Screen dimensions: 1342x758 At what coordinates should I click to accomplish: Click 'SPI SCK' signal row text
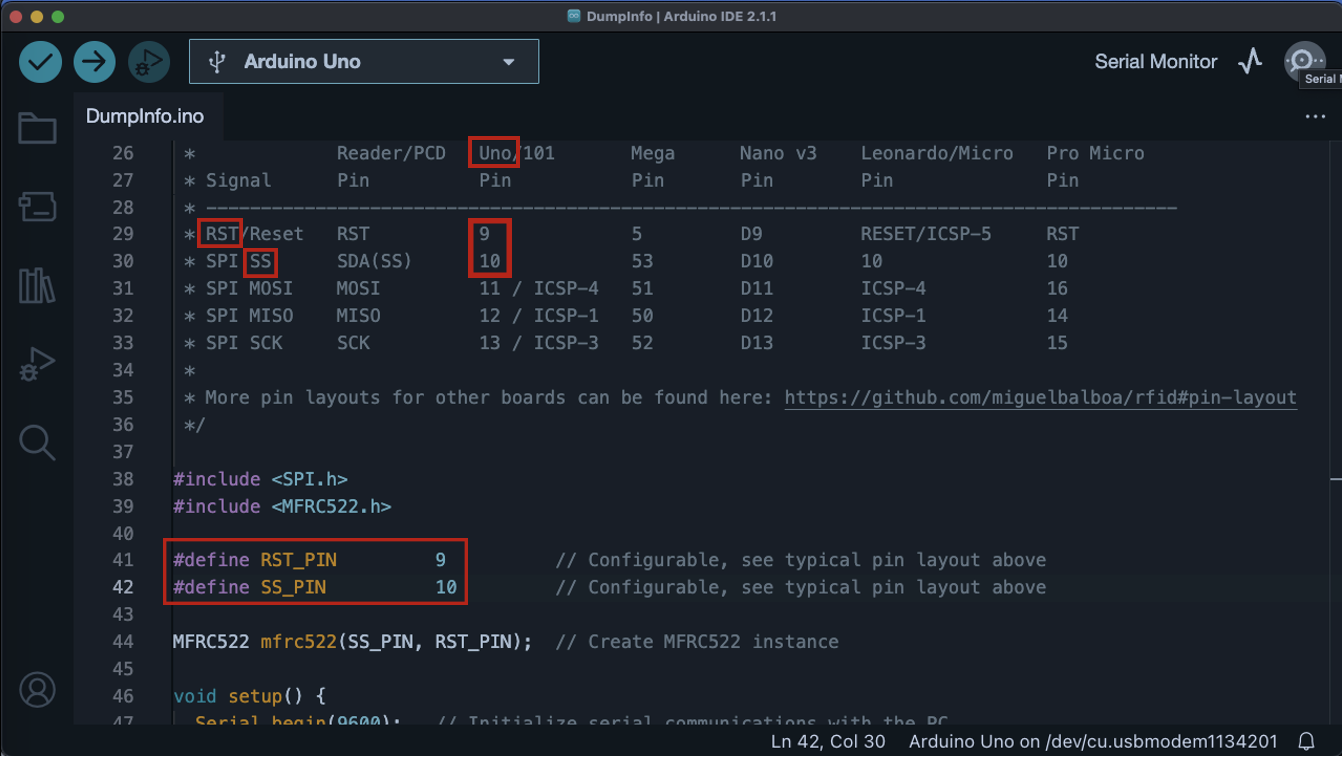click(244, 342)
